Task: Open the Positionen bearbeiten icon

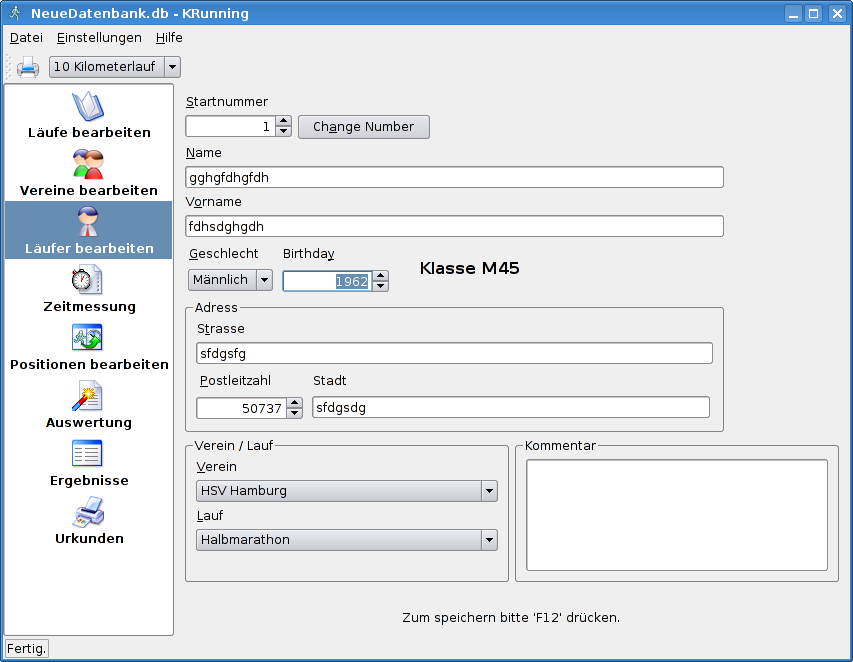Action: 87,337
